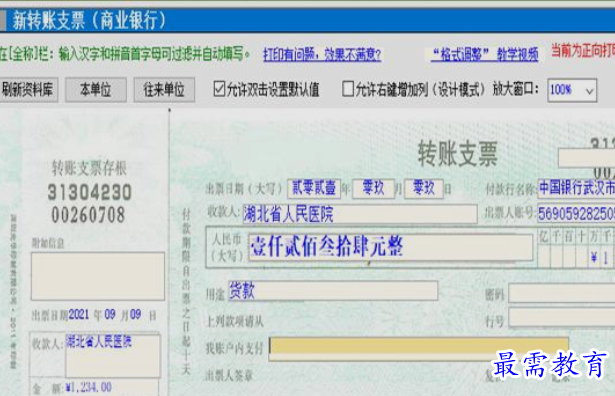The image size is (615, 396).
Task: Open the 打印有问题,效果不满意? link
Action: tap(322, 54)
